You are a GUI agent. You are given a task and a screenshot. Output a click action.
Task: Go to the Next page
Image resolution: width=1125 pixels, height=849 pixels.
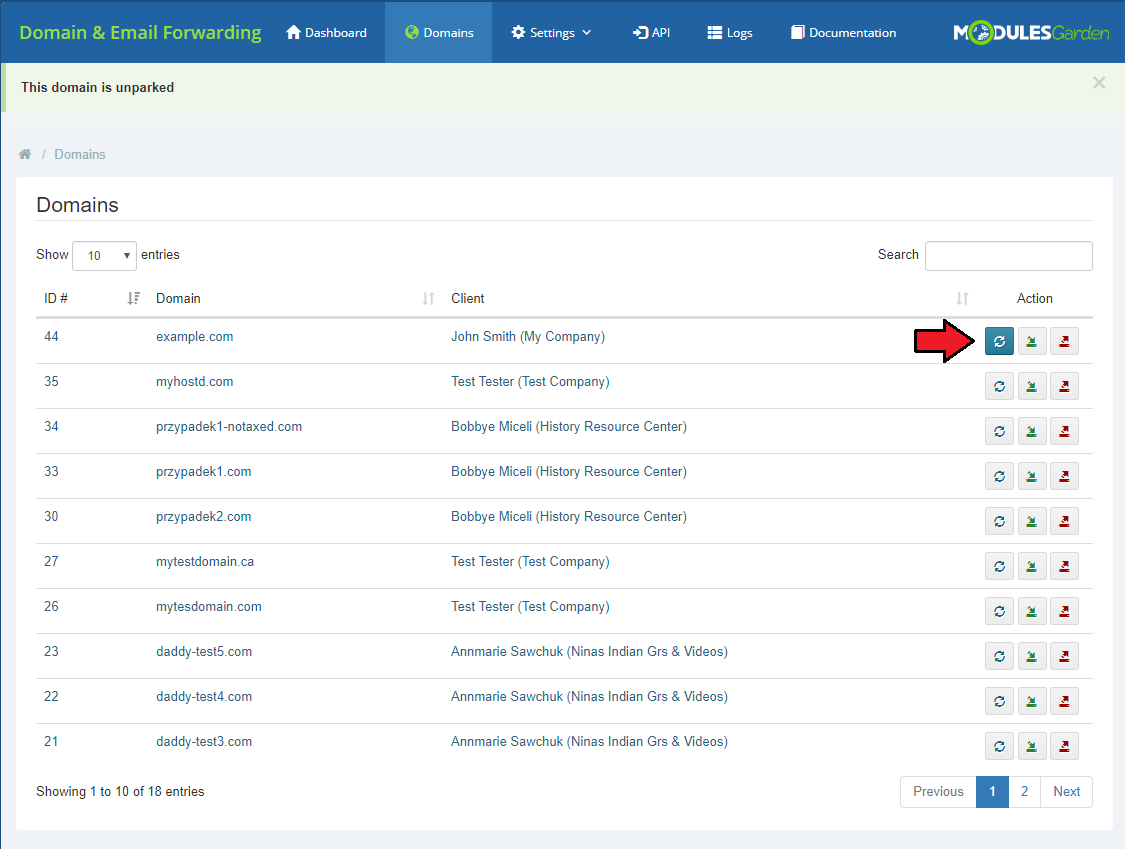(x=1066, y=792)
